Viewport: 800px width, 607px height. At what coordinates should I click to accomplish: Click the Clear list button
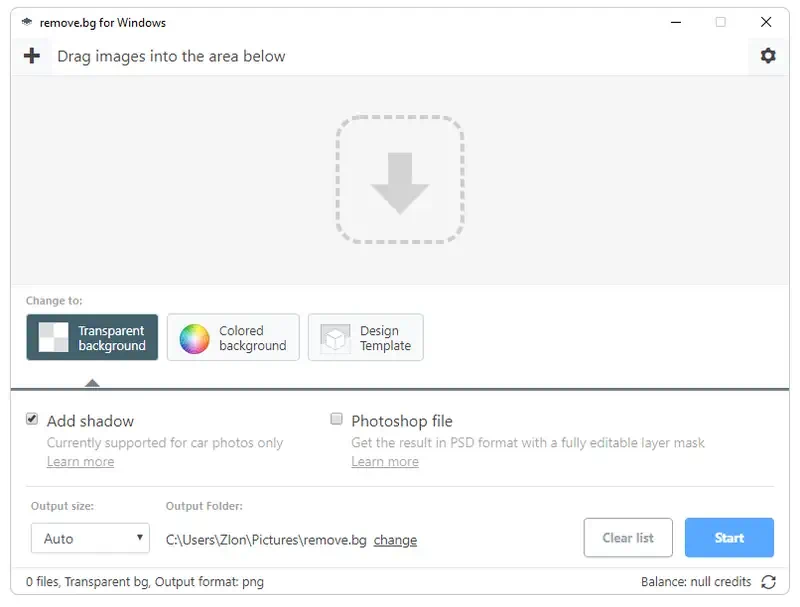tap(628, 538)
